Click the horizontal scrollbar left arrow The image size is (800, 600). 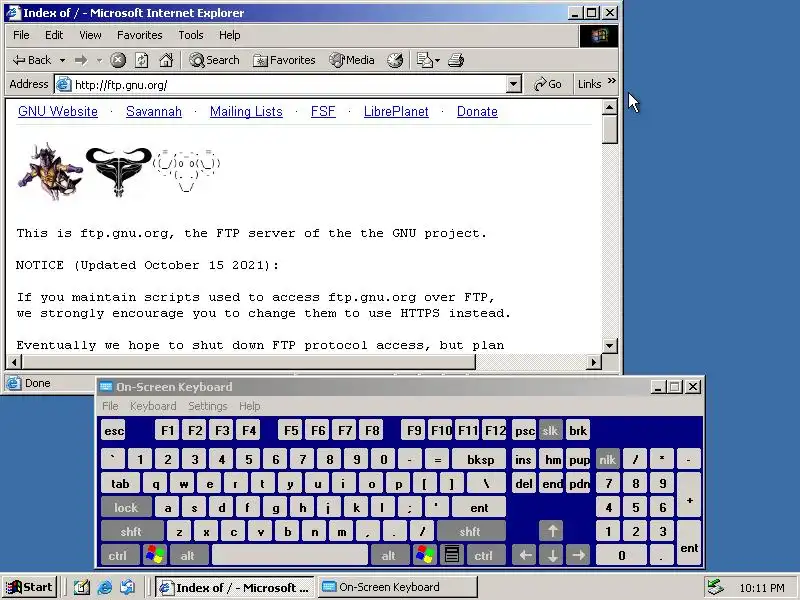click(x=14, y=362)
